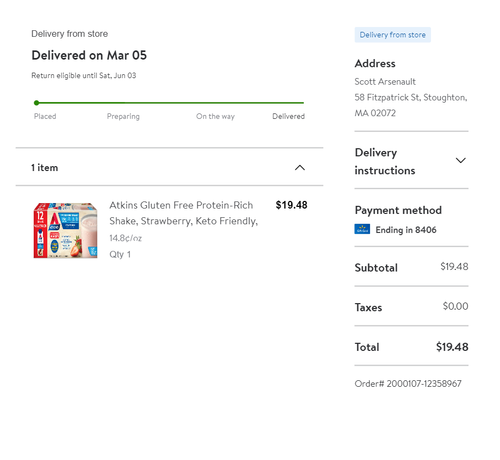Select the Total amount $19.48
Image resolution: width=500 pixels, height=460 pixels.
click(x=452, y=347)
